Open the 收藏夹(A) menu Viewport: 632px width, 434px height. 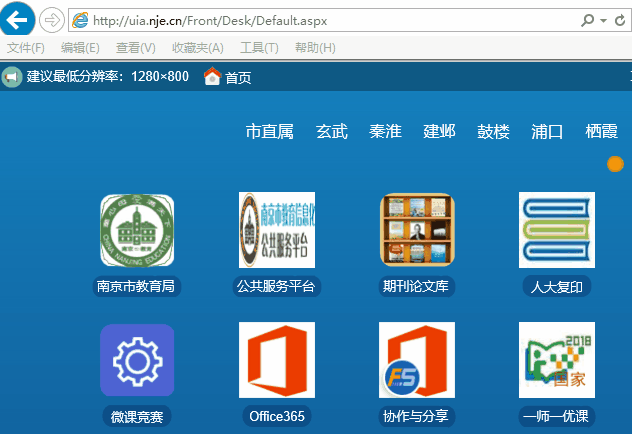pyautogui.click(x=198, y=48)
